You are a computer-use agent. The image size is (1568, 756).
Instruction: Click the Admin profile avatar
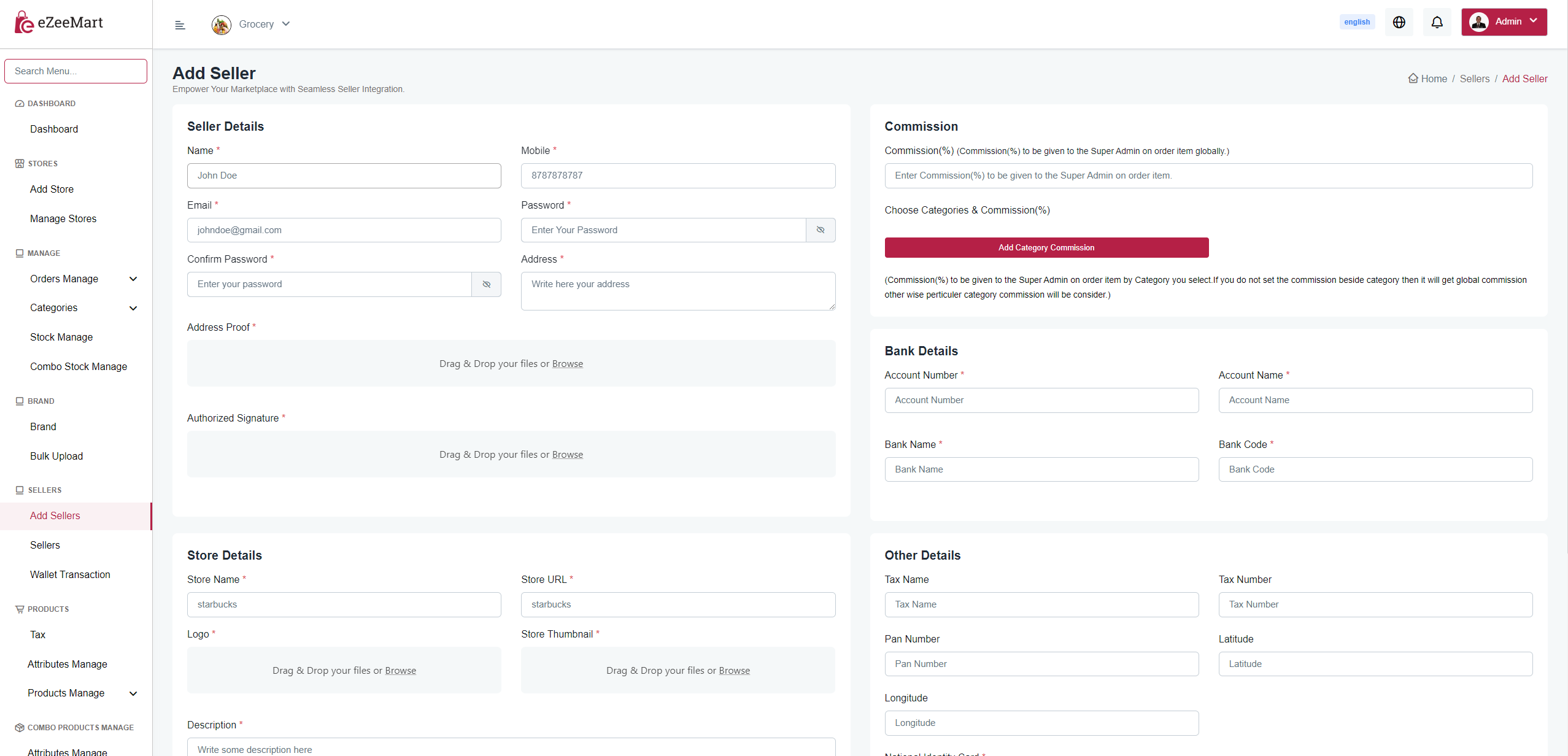[1479, 22]
